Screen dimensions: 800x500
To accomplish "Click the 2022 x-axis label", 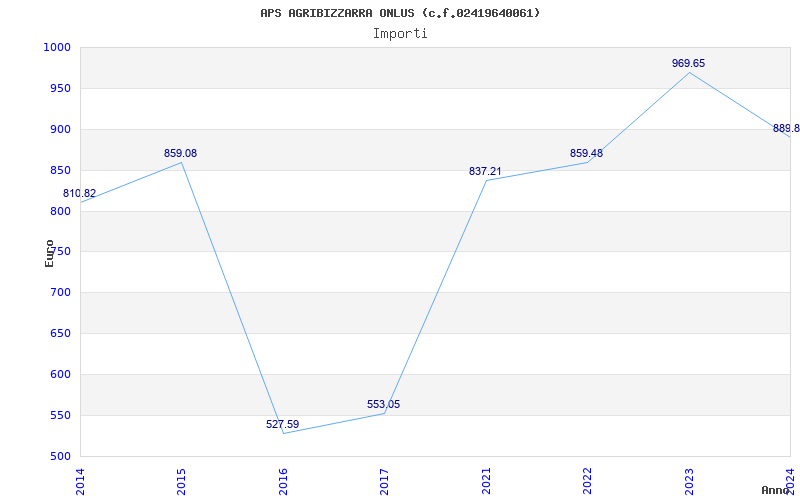I will (587, 481).
